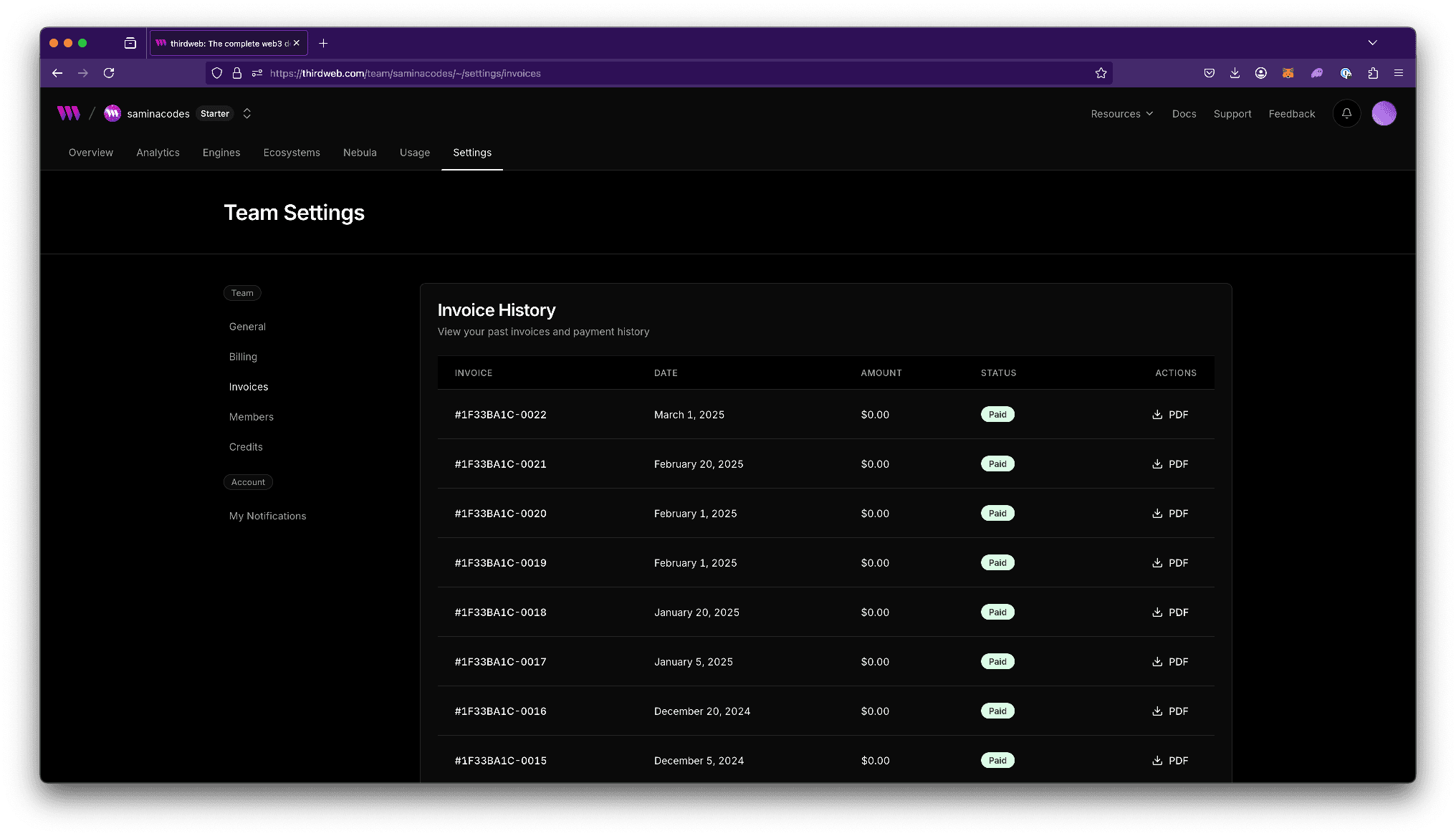Screen dimensions: 1456x836
Task: Click the thirdweb logo icon
Action: (x=68, y=113)
